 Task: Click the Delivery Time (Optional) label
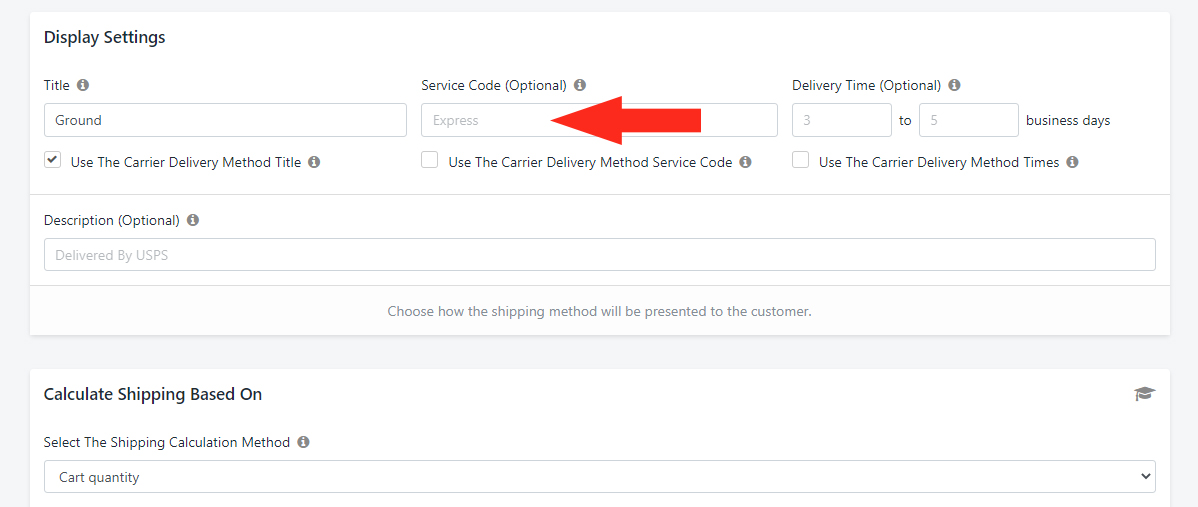(866, 86)
